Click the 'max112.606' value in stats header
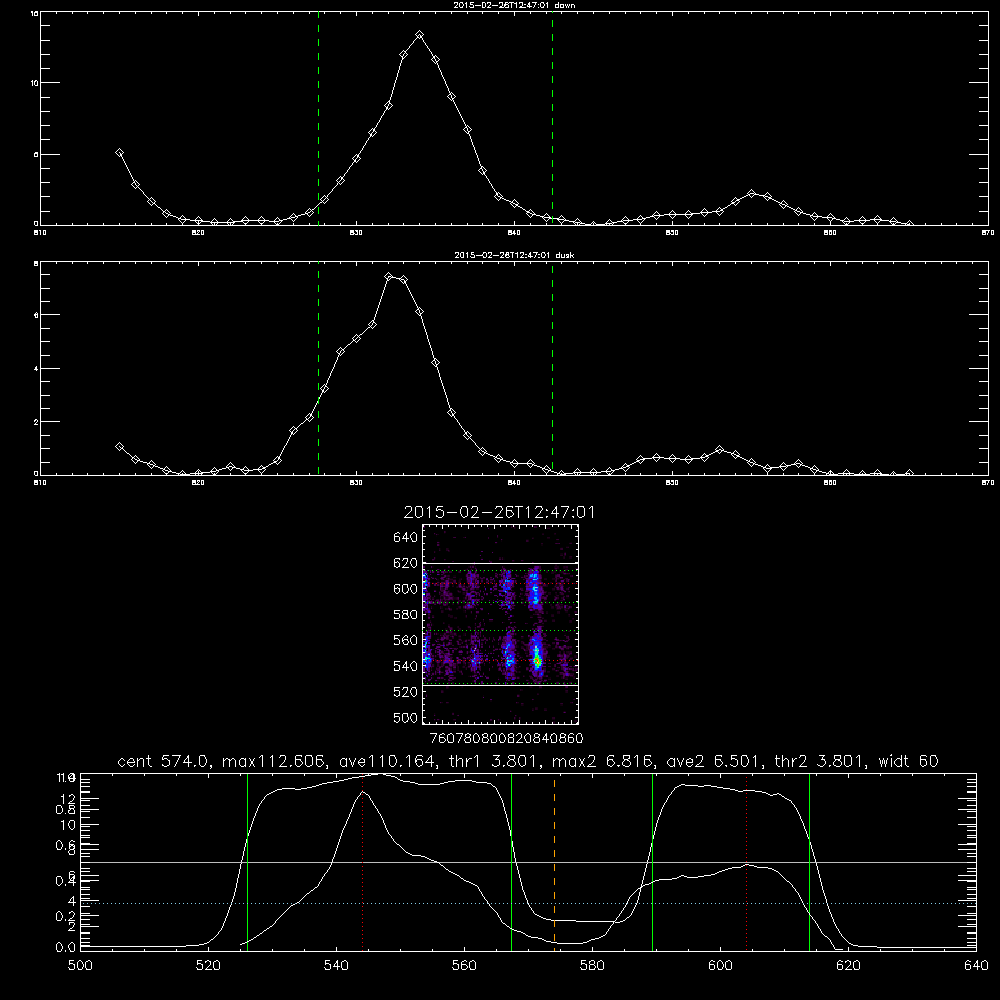The height and width of the screenshot is (1000, 1000). point(276,761)
